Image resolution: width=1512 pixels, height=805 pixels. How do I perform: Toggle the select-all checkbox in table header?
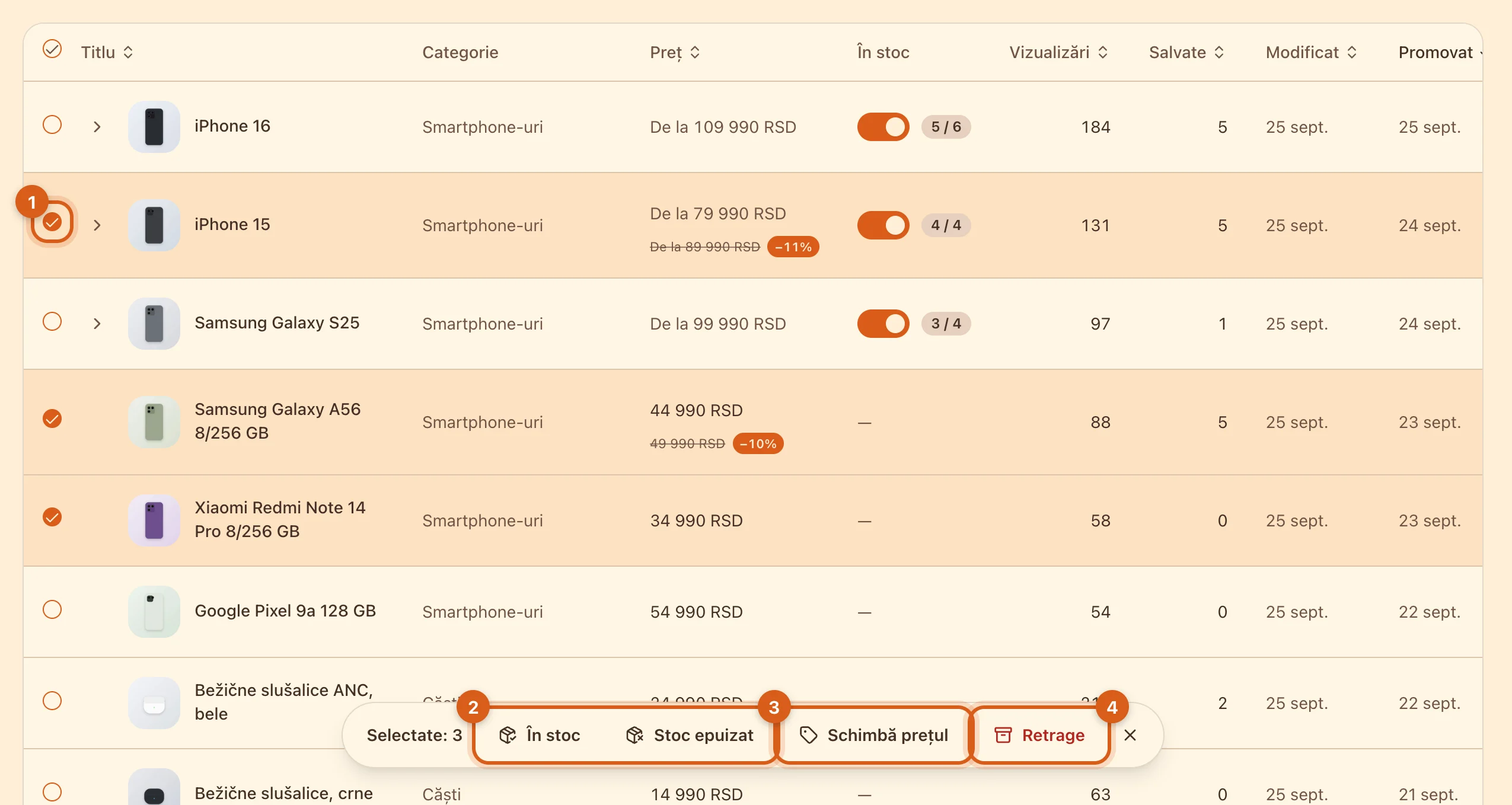(52, 49)
